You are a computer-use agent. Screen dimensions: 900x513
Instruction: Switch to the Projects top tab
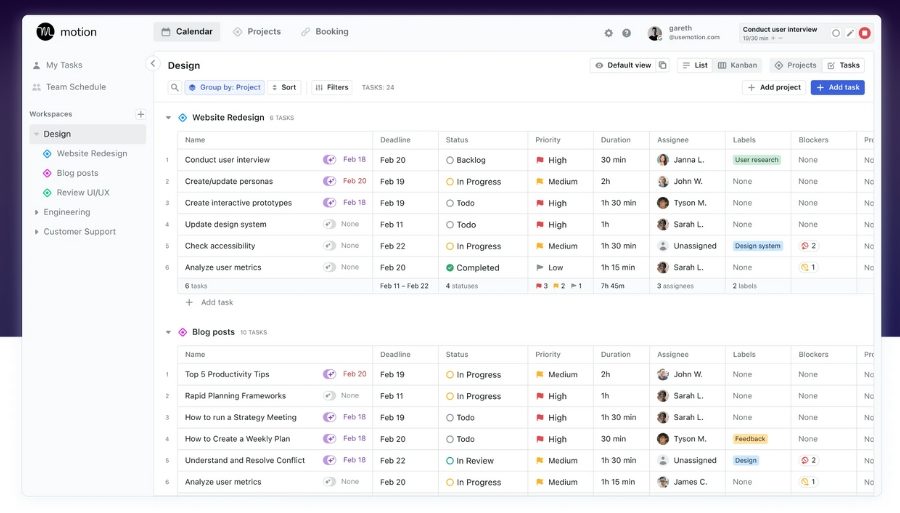point(257,32)
